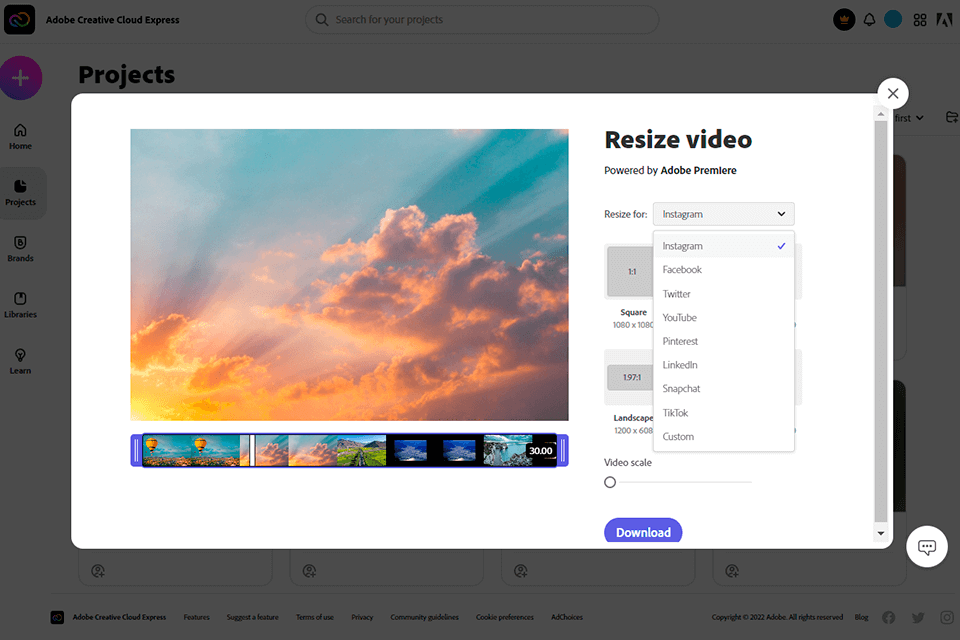Screen dimensions: 960x640
Task: Click the first project card share icon
Action: pos(98,571)
